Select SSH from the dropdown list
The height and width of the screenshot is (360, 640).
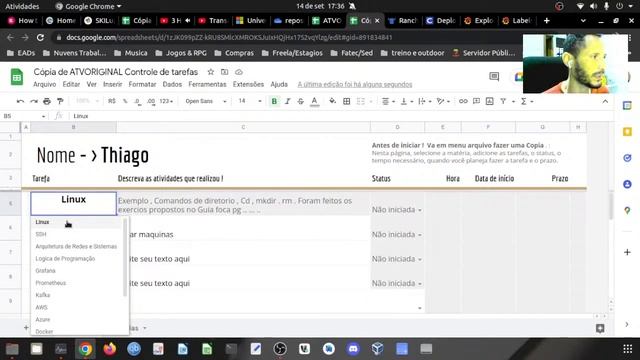41,234
